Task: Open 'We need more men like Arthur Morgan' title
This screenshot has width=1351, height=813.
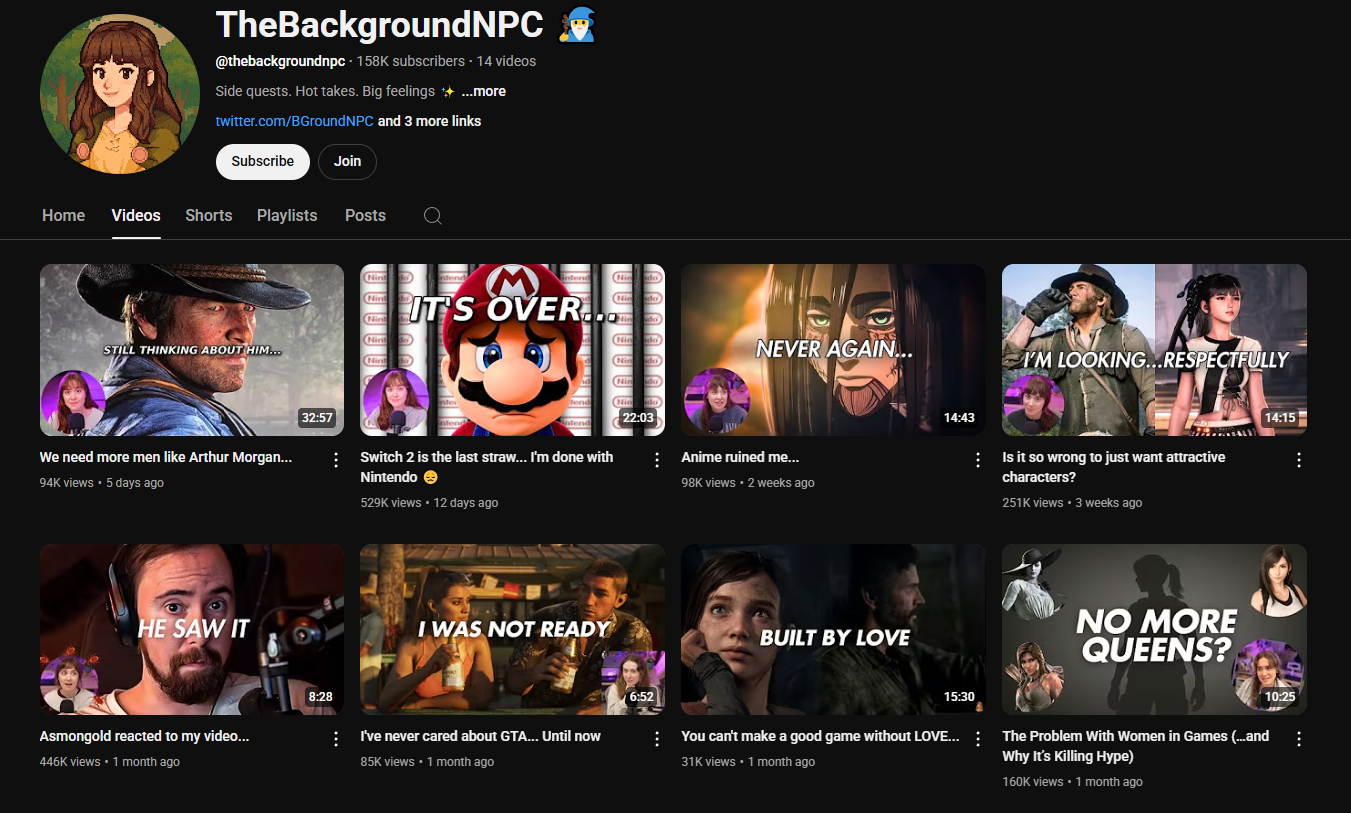Action: pos(166,457)
